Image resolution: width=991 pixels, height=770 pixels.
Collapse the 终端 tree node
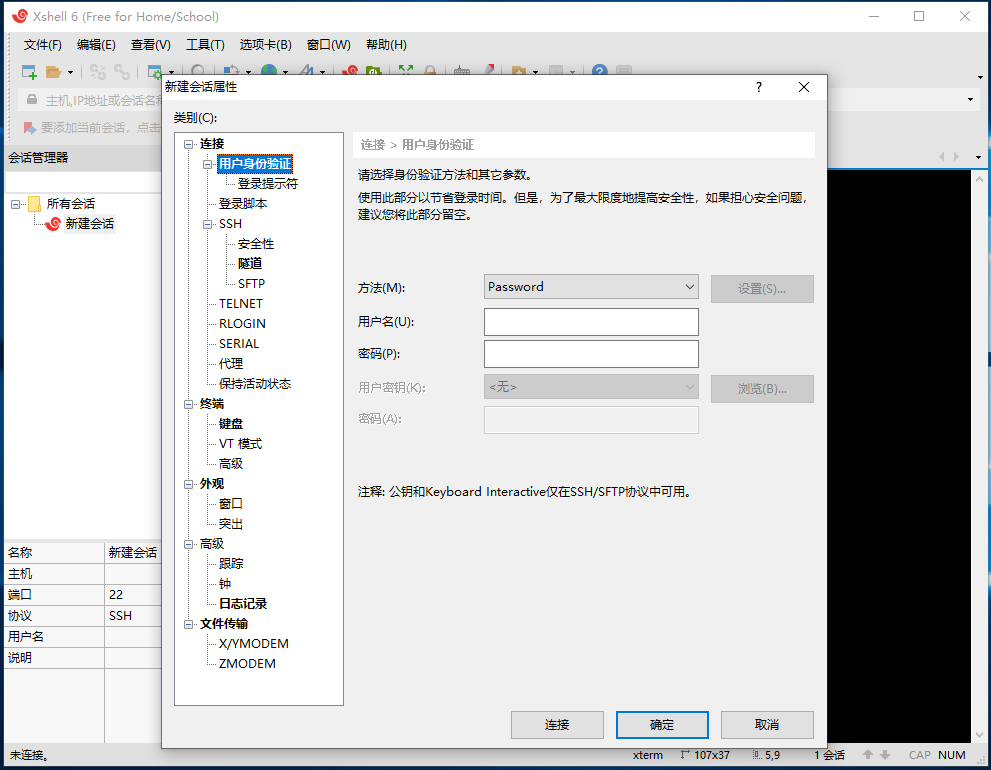tap(188, 405)
